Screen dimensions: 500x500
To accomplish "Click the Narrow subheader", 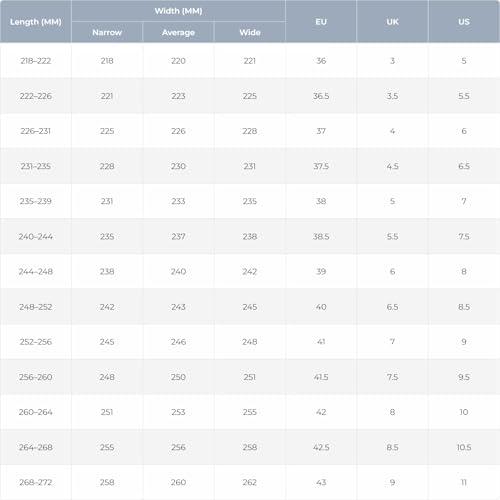I will 107,32.
